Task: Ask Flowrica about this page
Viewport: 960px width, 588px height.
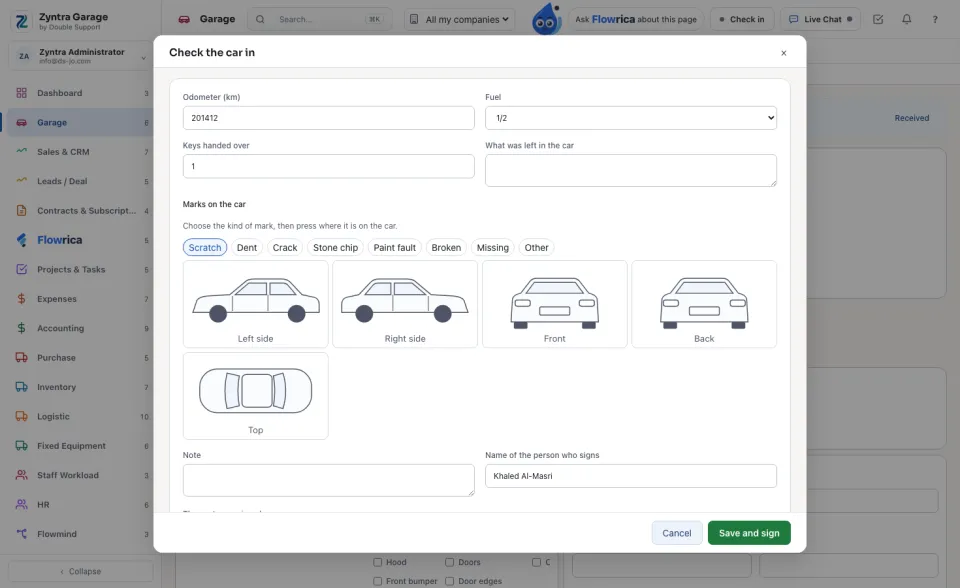Action: click(636, 19)
